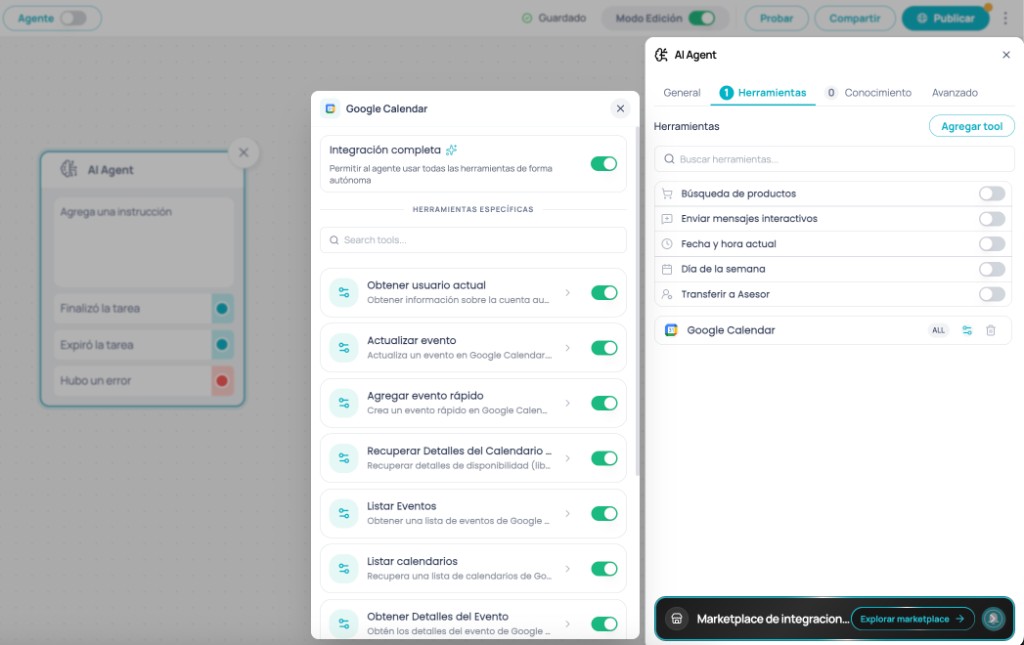Click the settings icon for Actualizar evento

(x=344, y=348)
